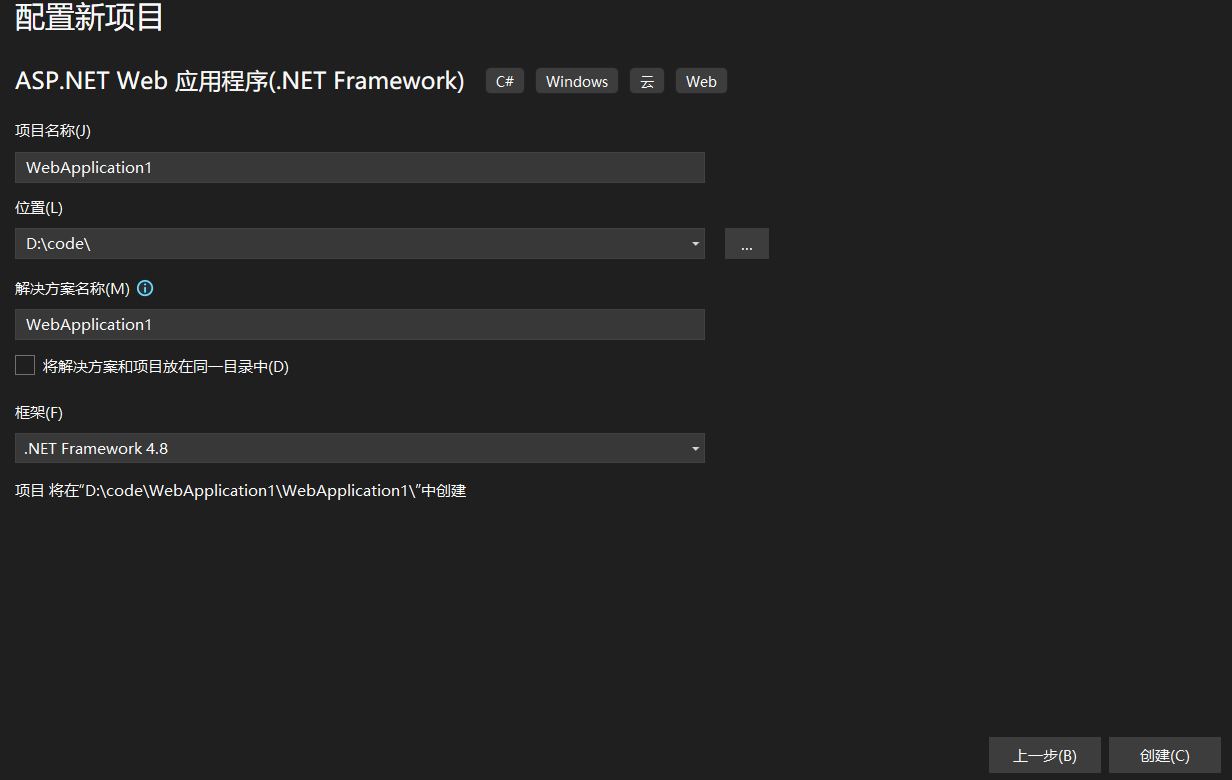Select the .NET Framework 4.8 combo box
1232x780 pixels.
350,449
